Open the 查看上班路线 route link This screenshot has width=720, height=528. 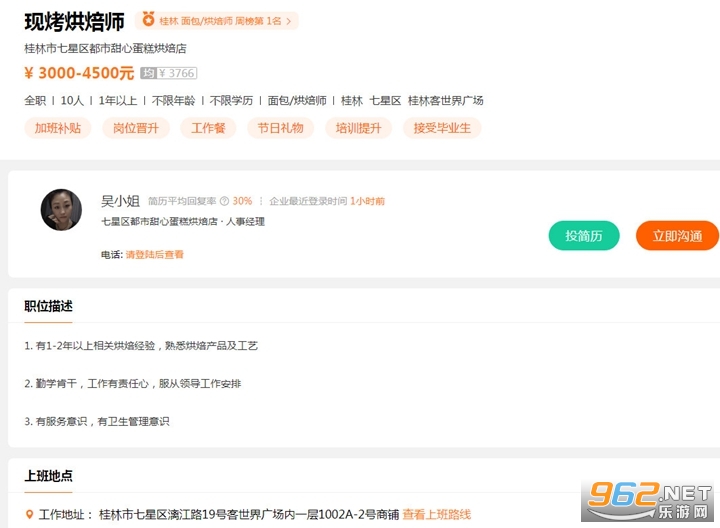tap(437, 515)
